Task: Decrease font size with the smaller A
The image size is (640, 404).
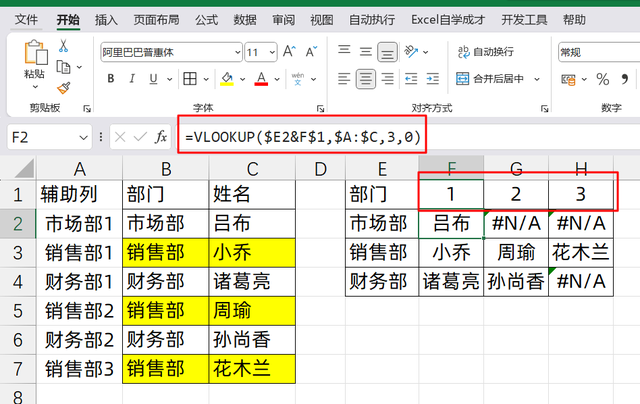Action: point(311,52)
